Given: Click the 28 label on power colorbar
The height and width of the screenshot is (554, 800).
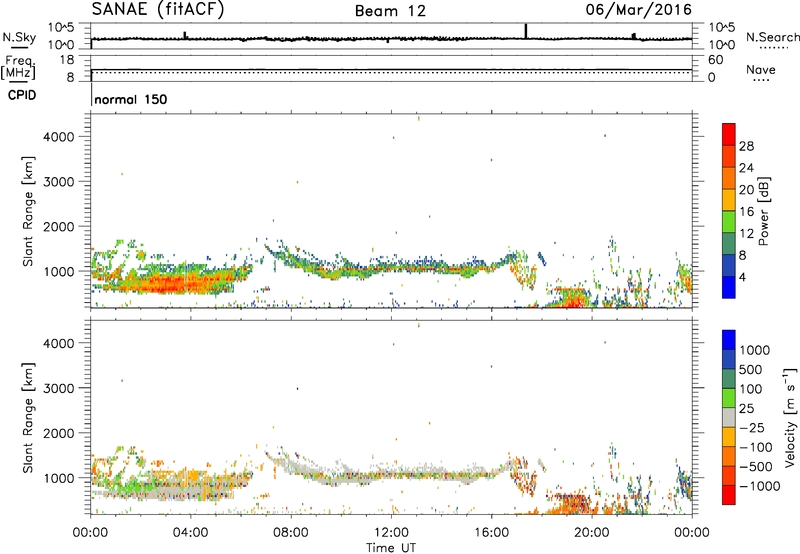Looking at the screenshot, I should point(746,146).
